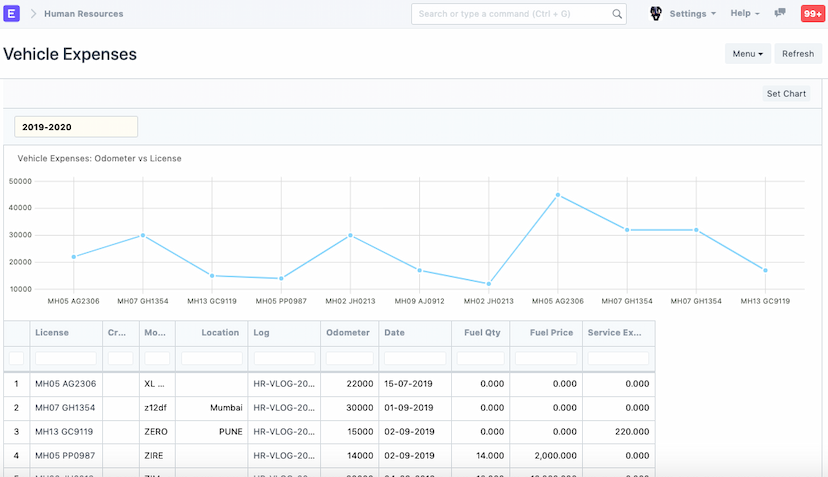Click the Mumbai location cell

212,408
